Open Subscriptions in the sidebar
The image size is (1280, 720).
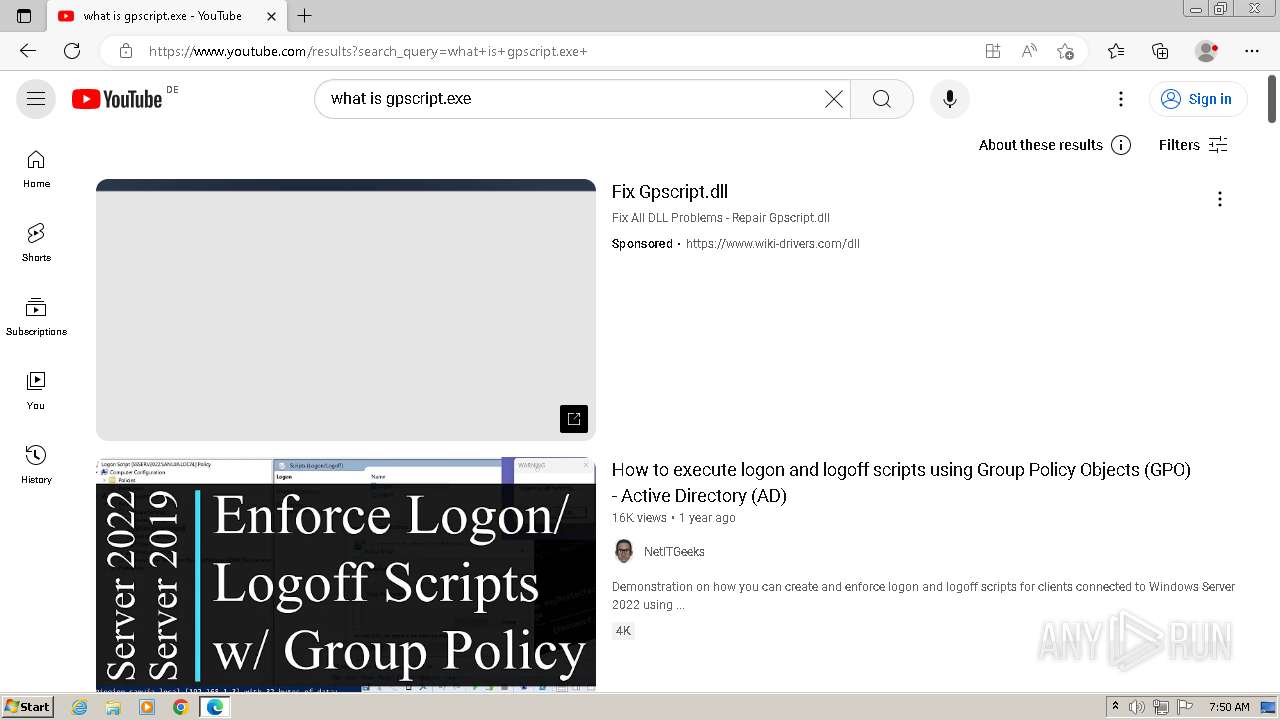36,317
